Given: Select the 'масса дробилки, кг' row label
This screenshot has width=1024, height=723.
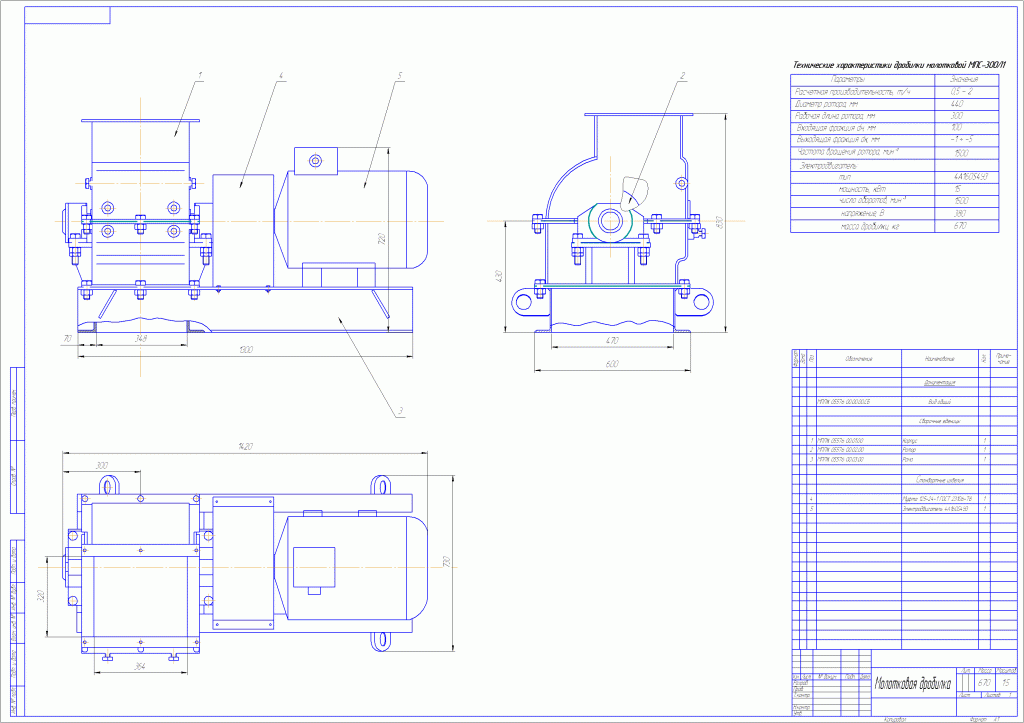Looking at the screenshot, I should (869, 227).
